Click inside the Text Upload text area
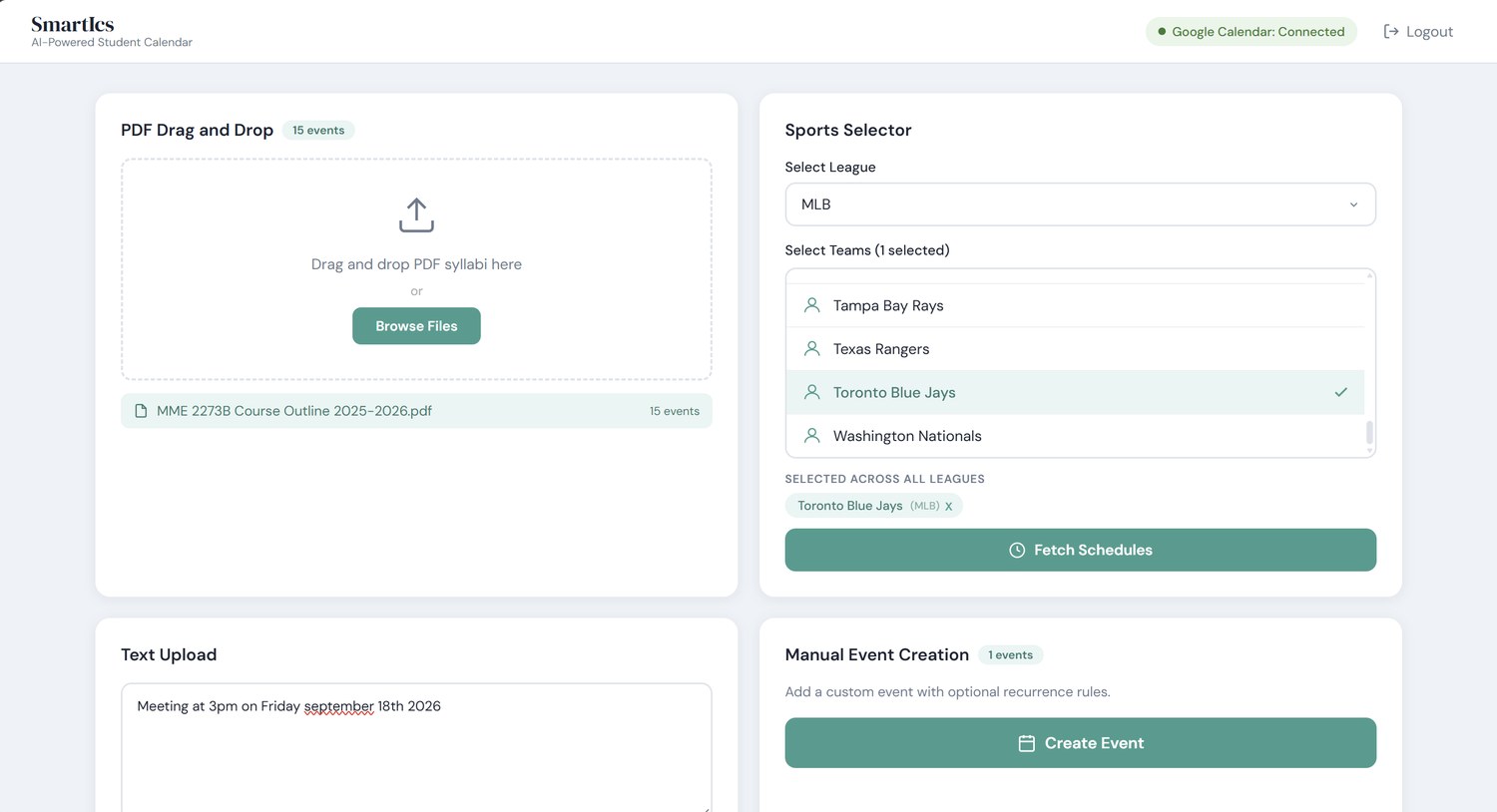Viewport: 1497px width, 812px height. pyautogui.click(x=416, y=748)
